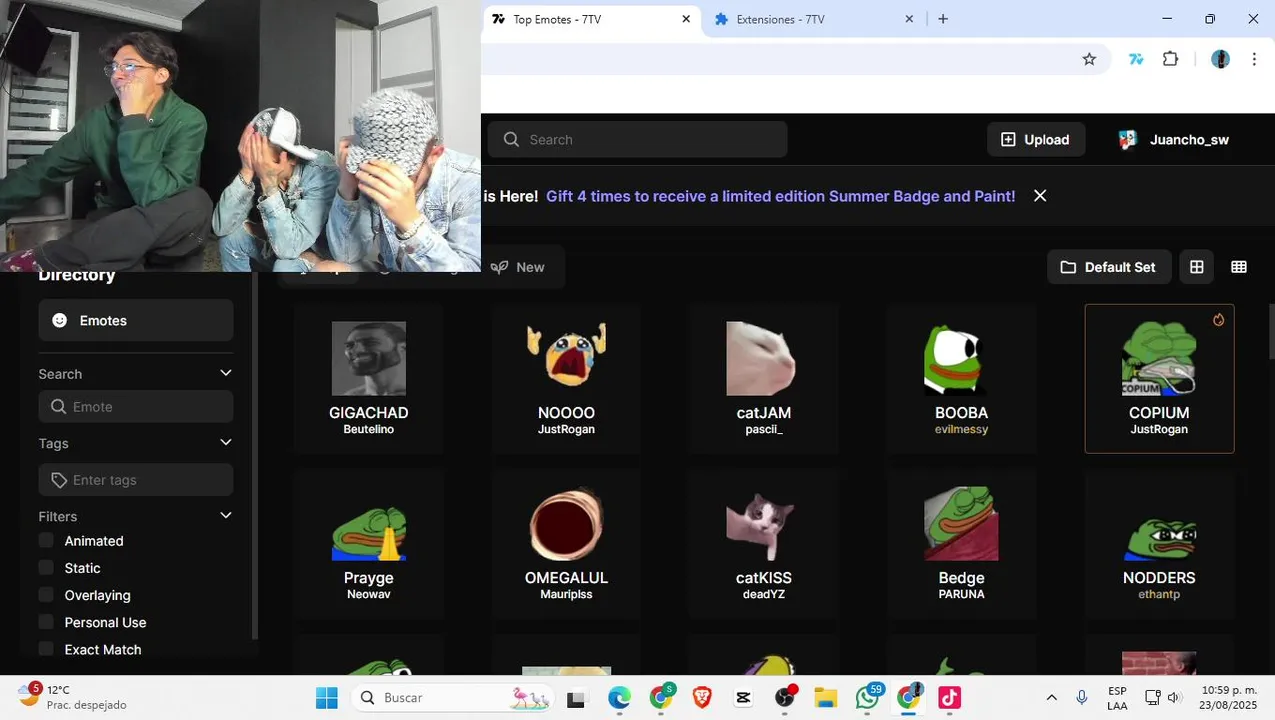Viewport: 1275px width, 720px height.
Task: Open the NODDERS emote card
Action: pos(1159,544)
